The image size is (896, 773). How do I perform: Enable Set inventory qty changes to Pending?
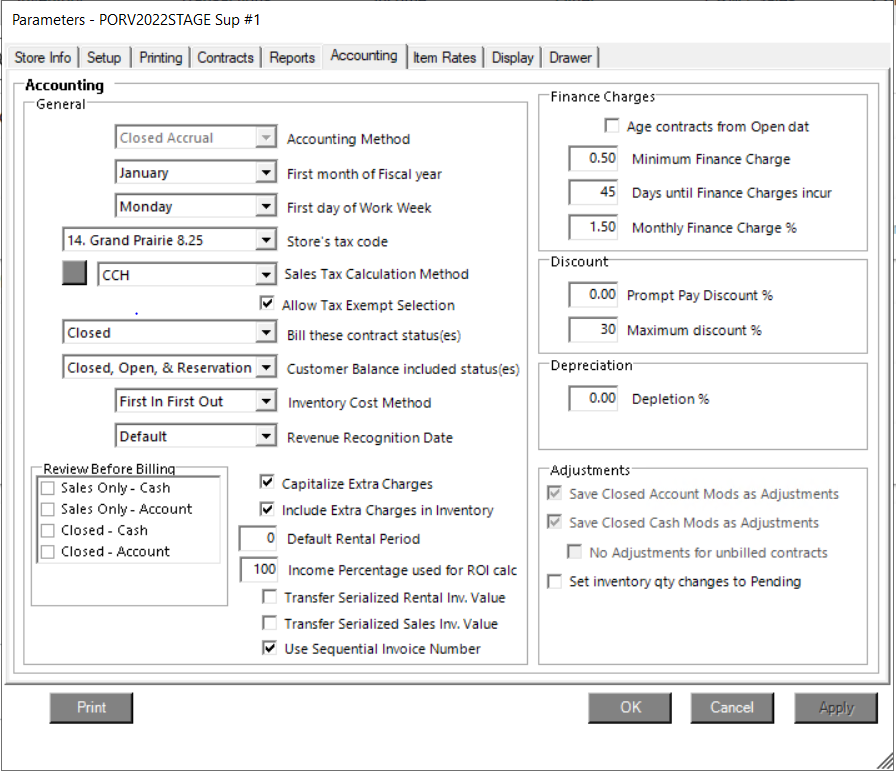[x=555, y=582]
